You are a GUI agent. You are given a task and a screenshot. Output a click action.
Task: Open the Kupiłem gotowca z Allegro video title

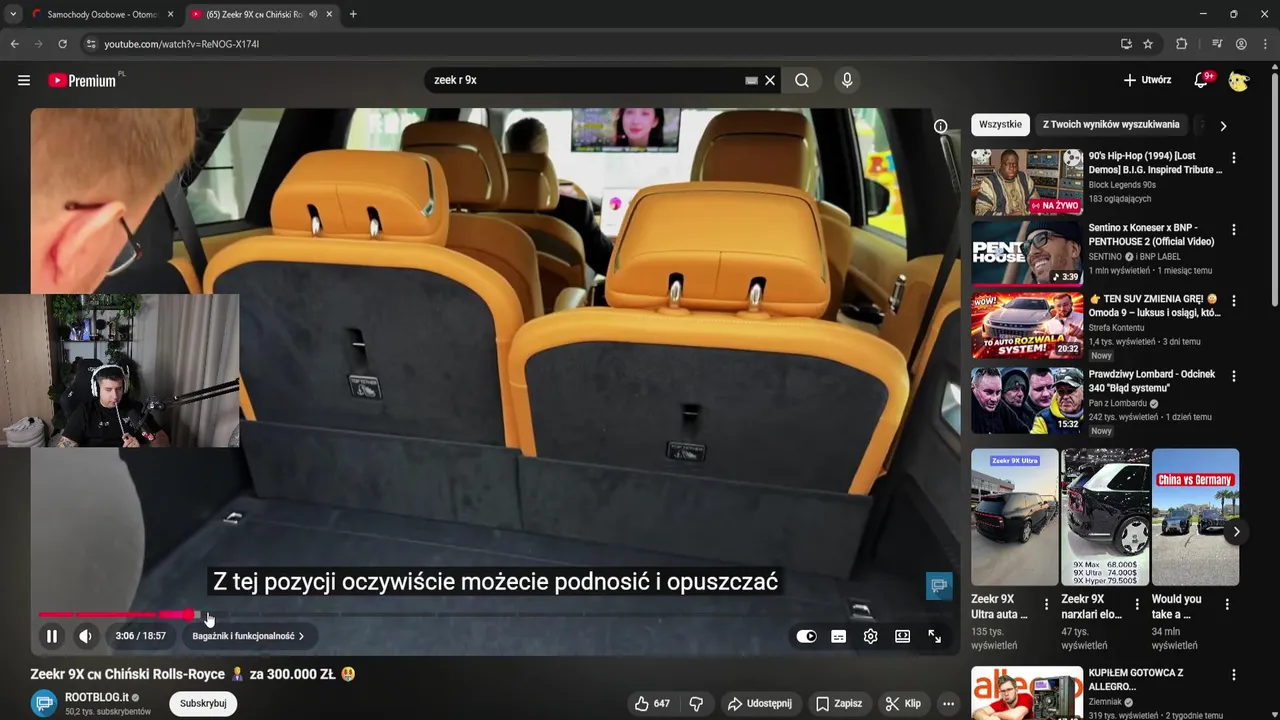(x=1136, y=679)
